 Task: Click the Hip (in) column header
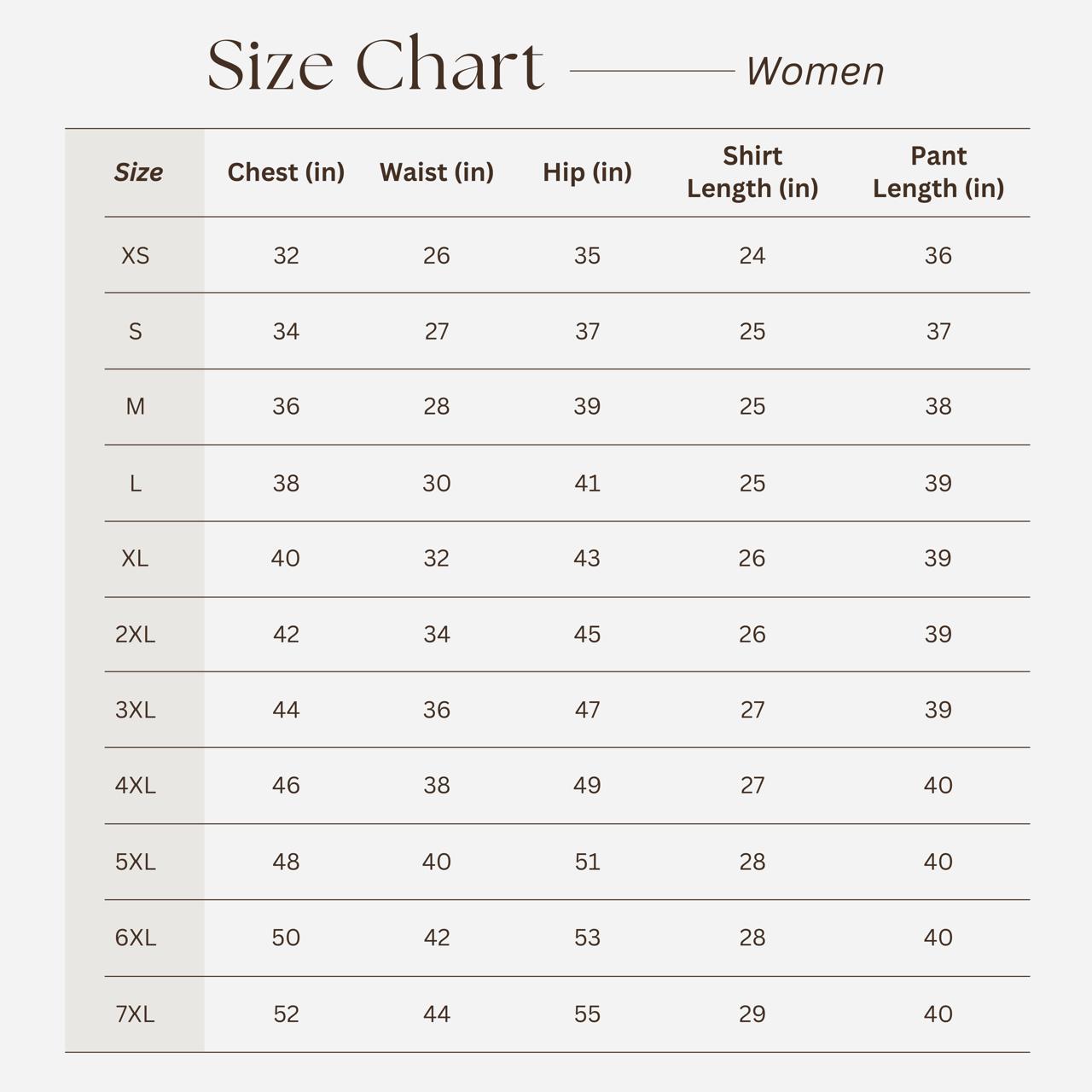pos(587,172)
